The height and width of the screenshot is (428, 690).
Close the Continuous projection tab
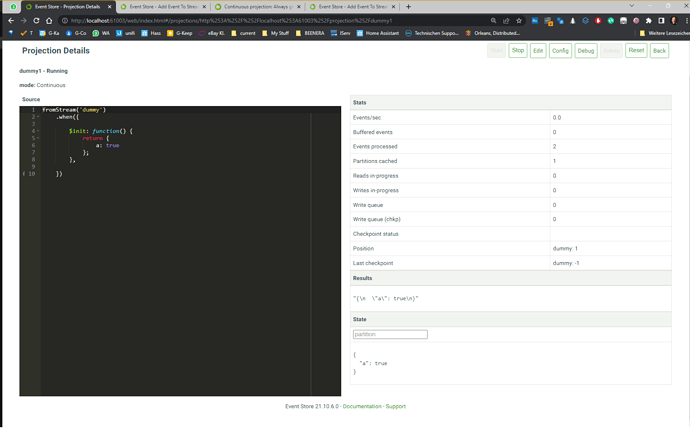click(x=299, y=7)
